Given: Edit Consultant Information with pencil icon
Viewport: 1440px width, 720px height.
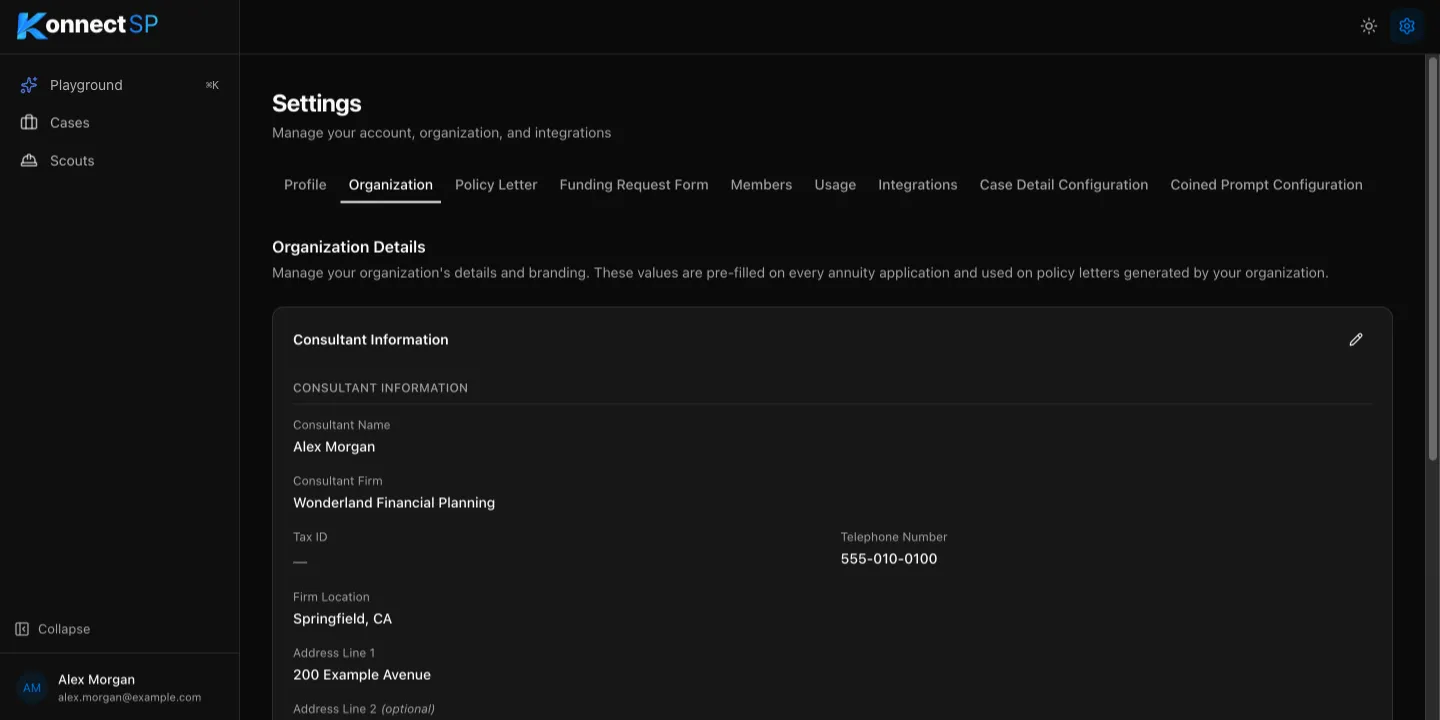Looking at the screenshot, I should coord(1356,340).
